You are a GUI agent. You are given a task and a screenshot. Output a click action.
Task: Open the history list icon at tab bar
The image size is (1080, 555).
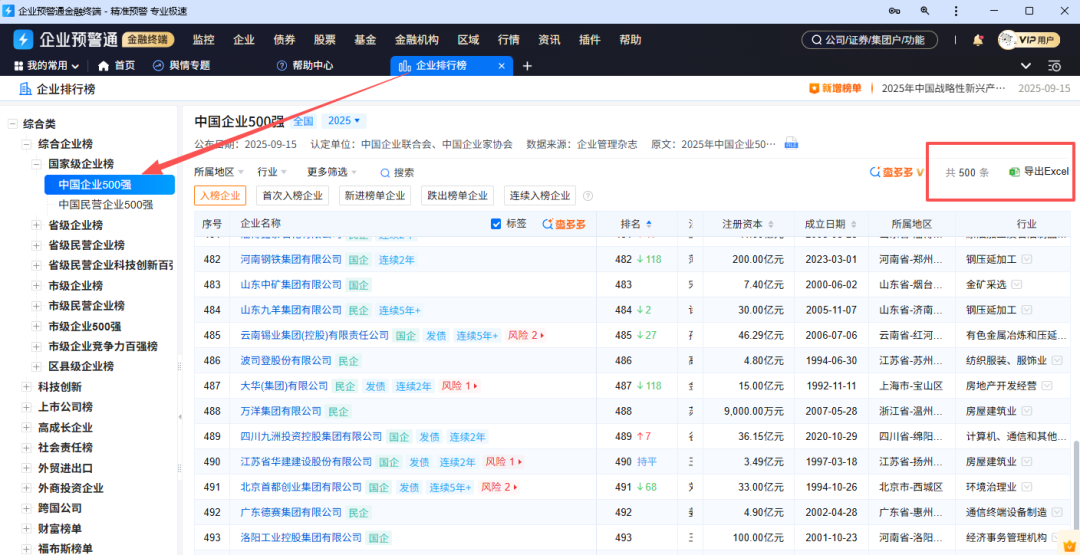pos(1055,66)
